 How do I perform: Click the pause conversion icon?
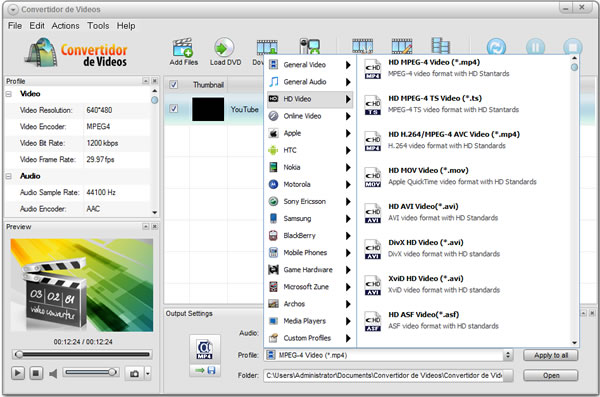pos(535,47)
